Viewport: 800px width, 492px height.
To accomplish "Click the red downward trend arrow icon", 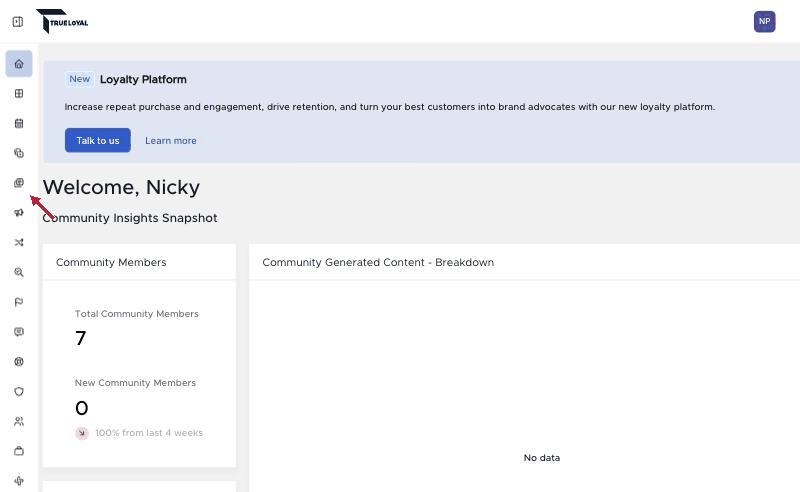I will (x=82, y=433).
